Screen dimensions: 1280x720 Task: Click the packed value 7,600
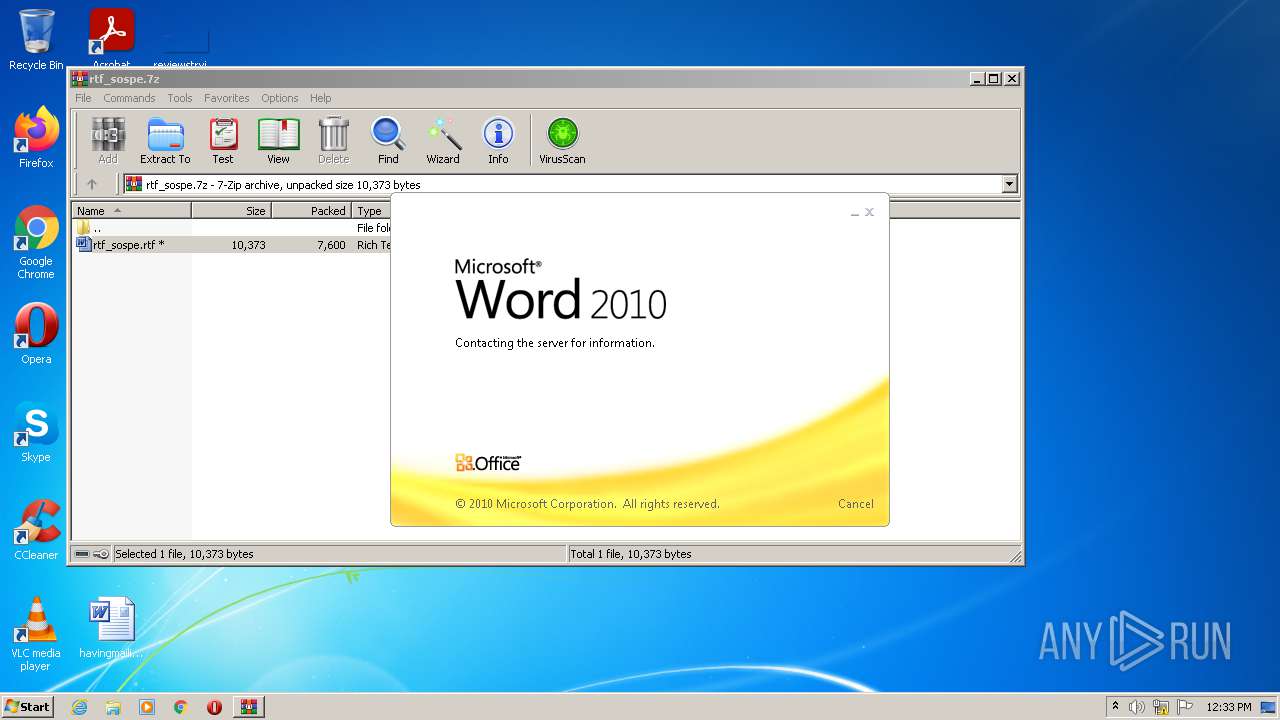click(331, 245)
